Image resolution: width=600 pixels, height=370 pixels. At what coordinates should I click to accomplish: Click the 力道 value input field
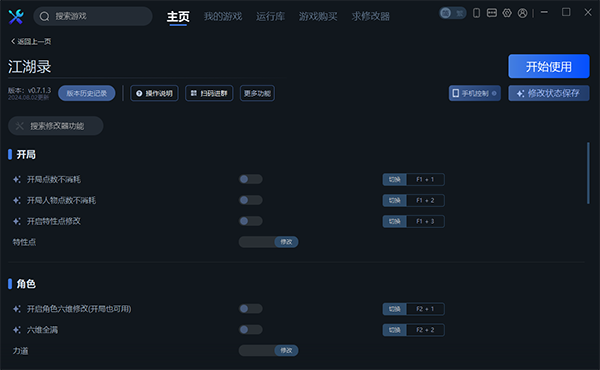(257, 350)
